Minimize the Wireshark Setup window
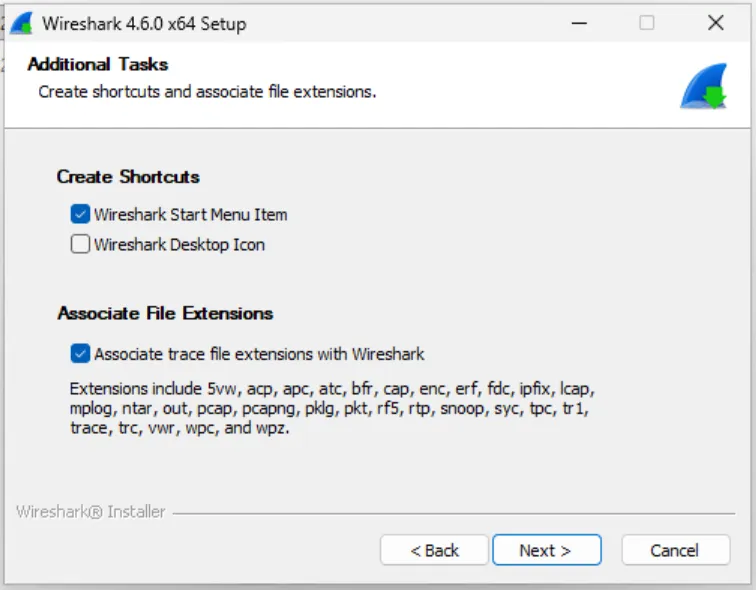756x590 pixels. tap(579, 22)
